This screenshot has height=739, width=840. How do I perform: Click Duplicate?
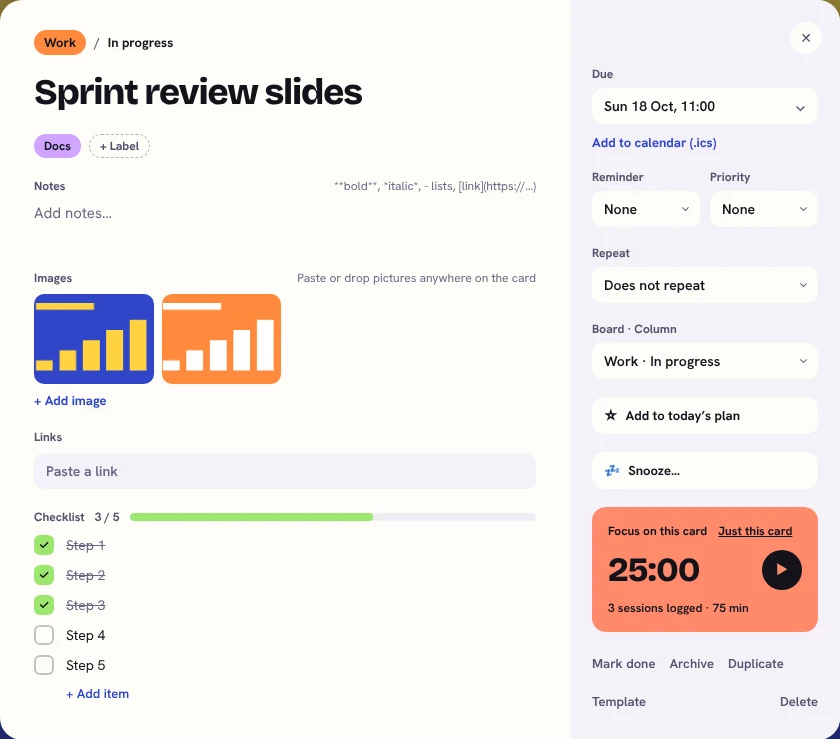[x=755, y=663]
